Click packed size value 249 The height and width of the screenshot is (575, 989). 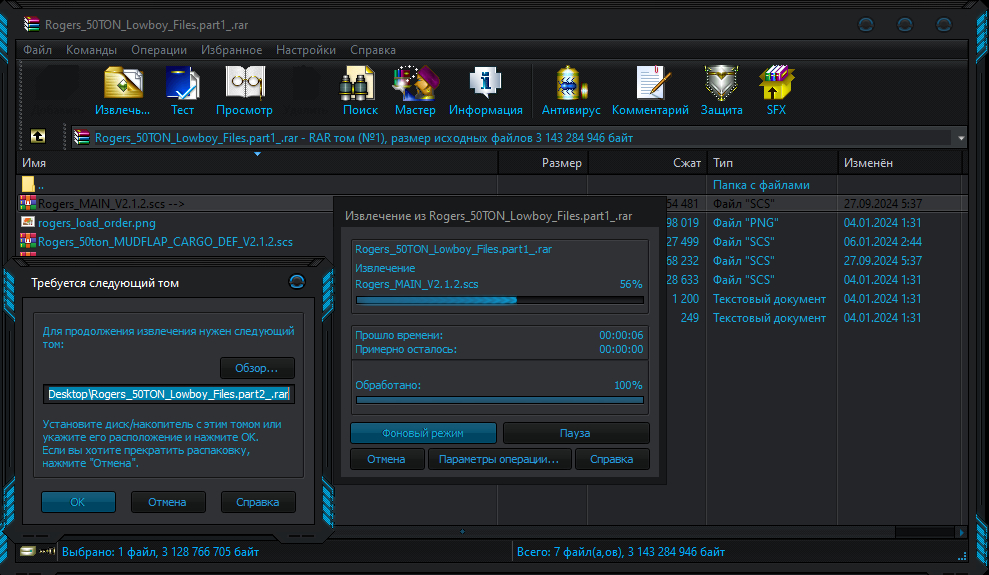click(689, 318)
